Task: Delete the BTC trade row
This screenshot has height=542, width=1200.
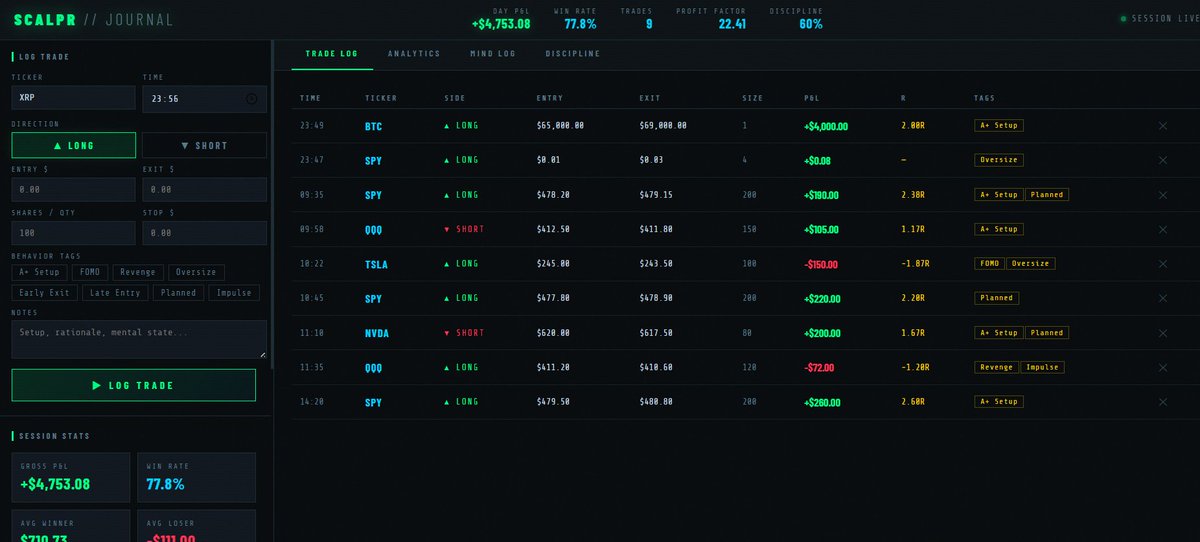Action: [x=1162, y=126]
